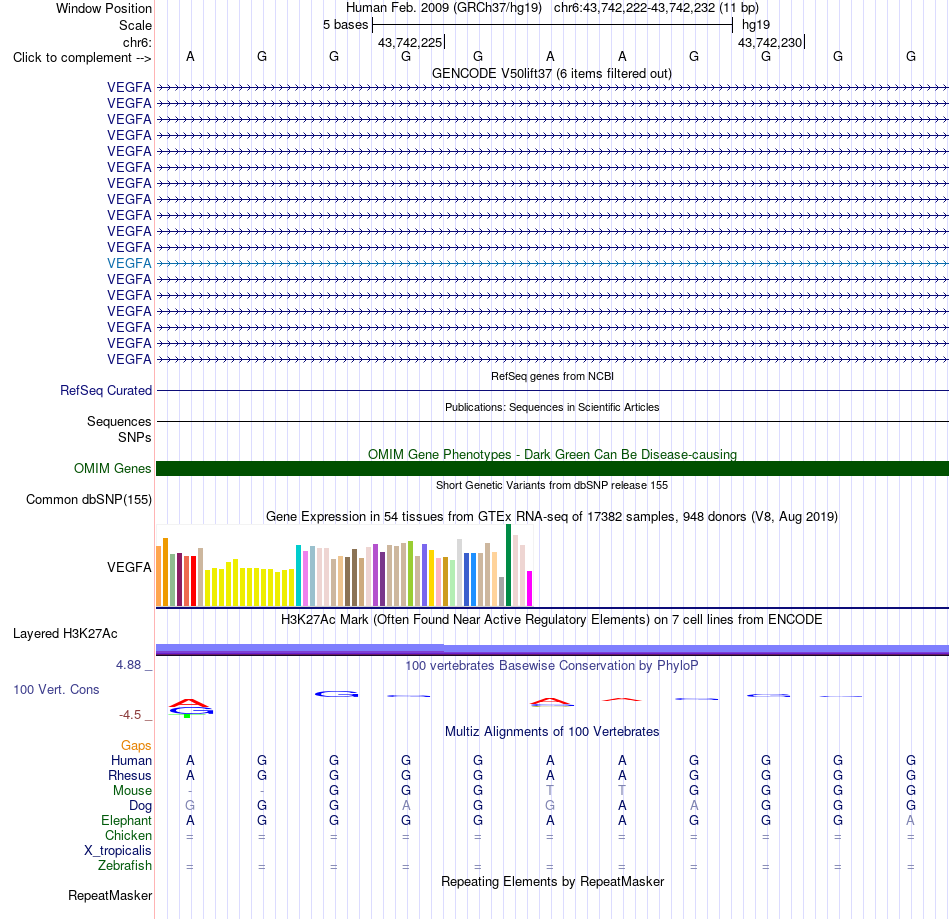Viewport: 950px width, 919px height.
Task: Click the orange Gaps row label
Action: pos(136,746)
